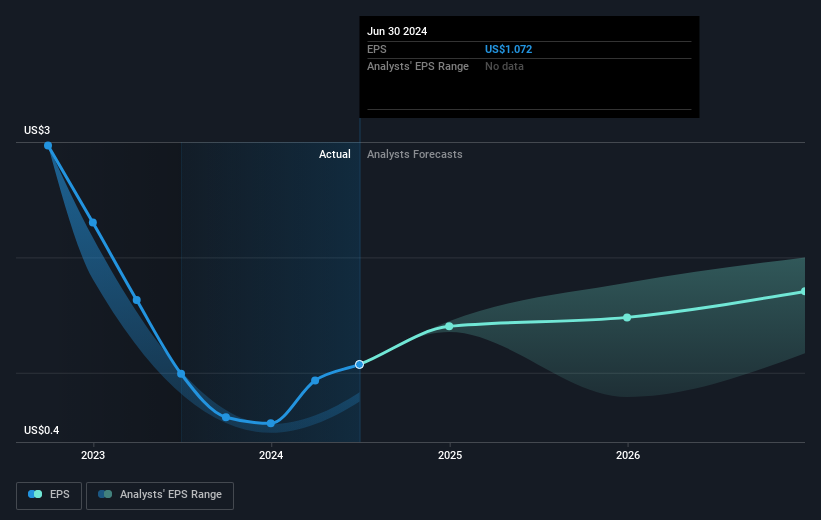
Task: Click the 2025 forecast EPS data point
Action: pos(449,326)
